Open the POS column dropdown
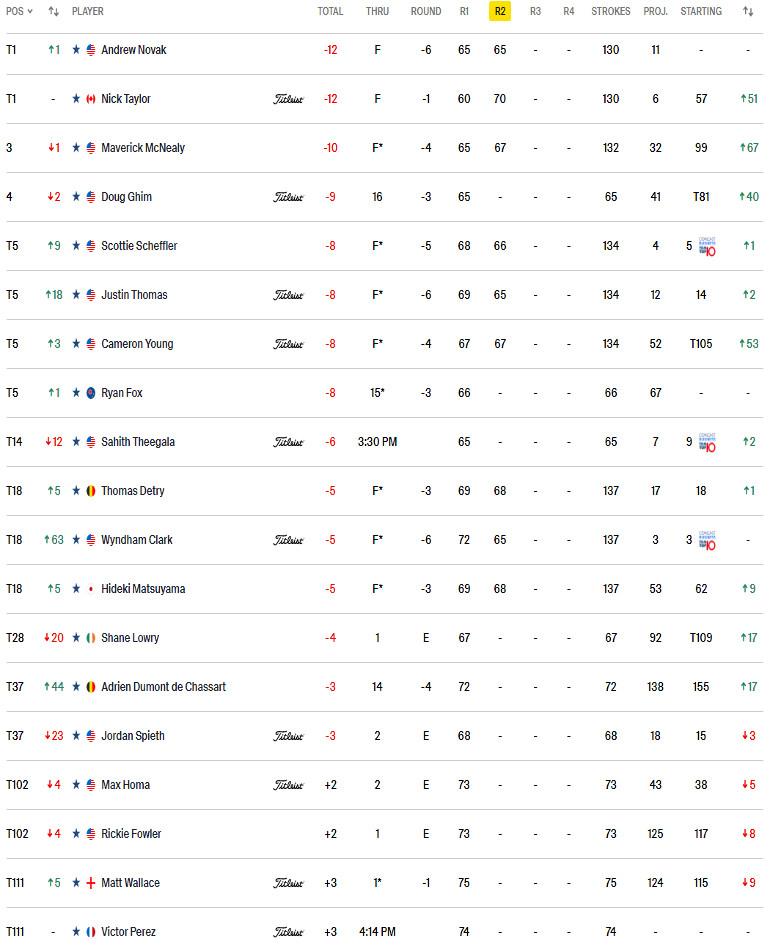Viewport: 770px width, 943px height. coord(19,11)
